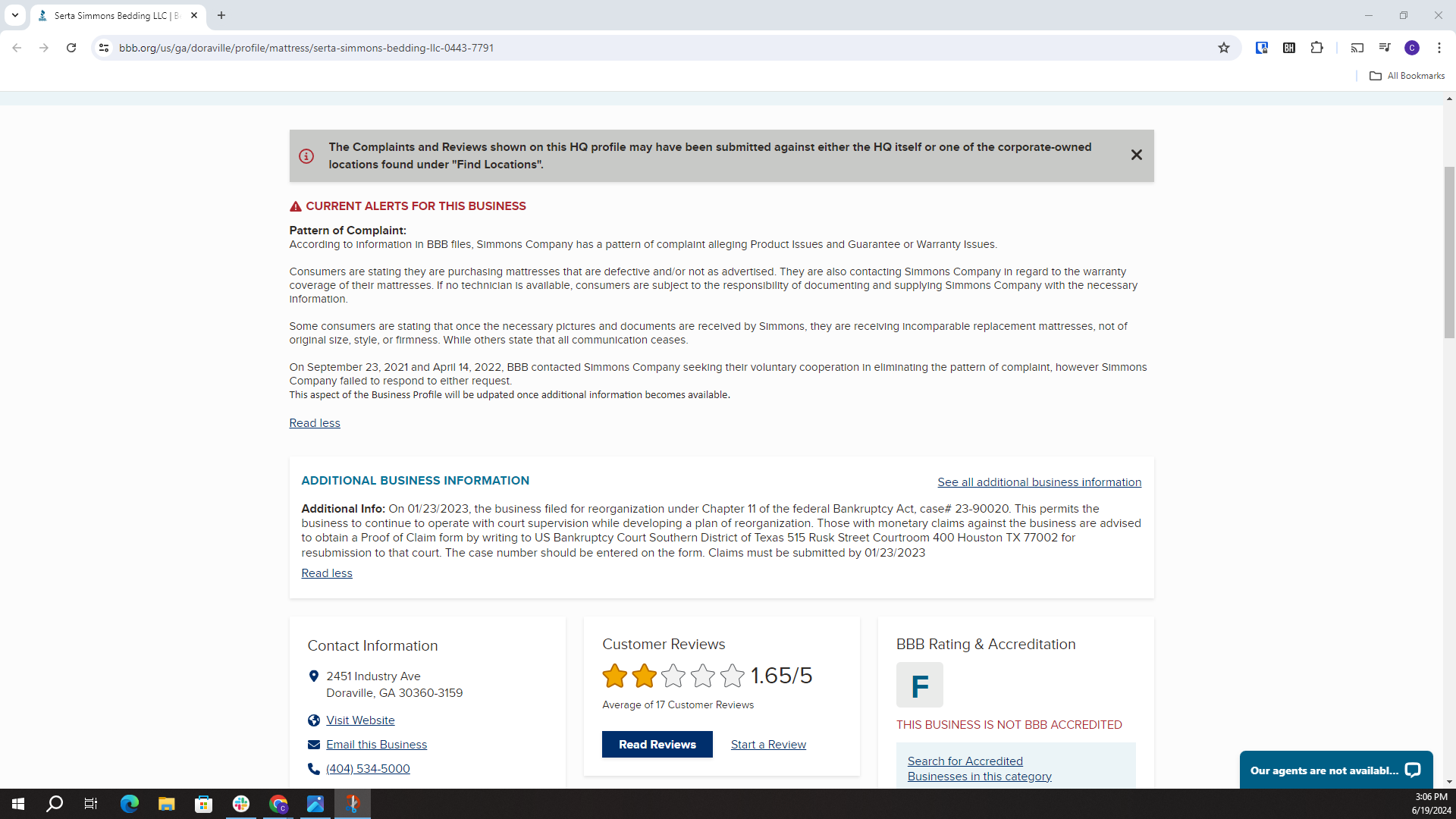The width and height of the screenshot is (1456, 819).
Task: Reload the BBB page
Action: (x=71, y=48)
